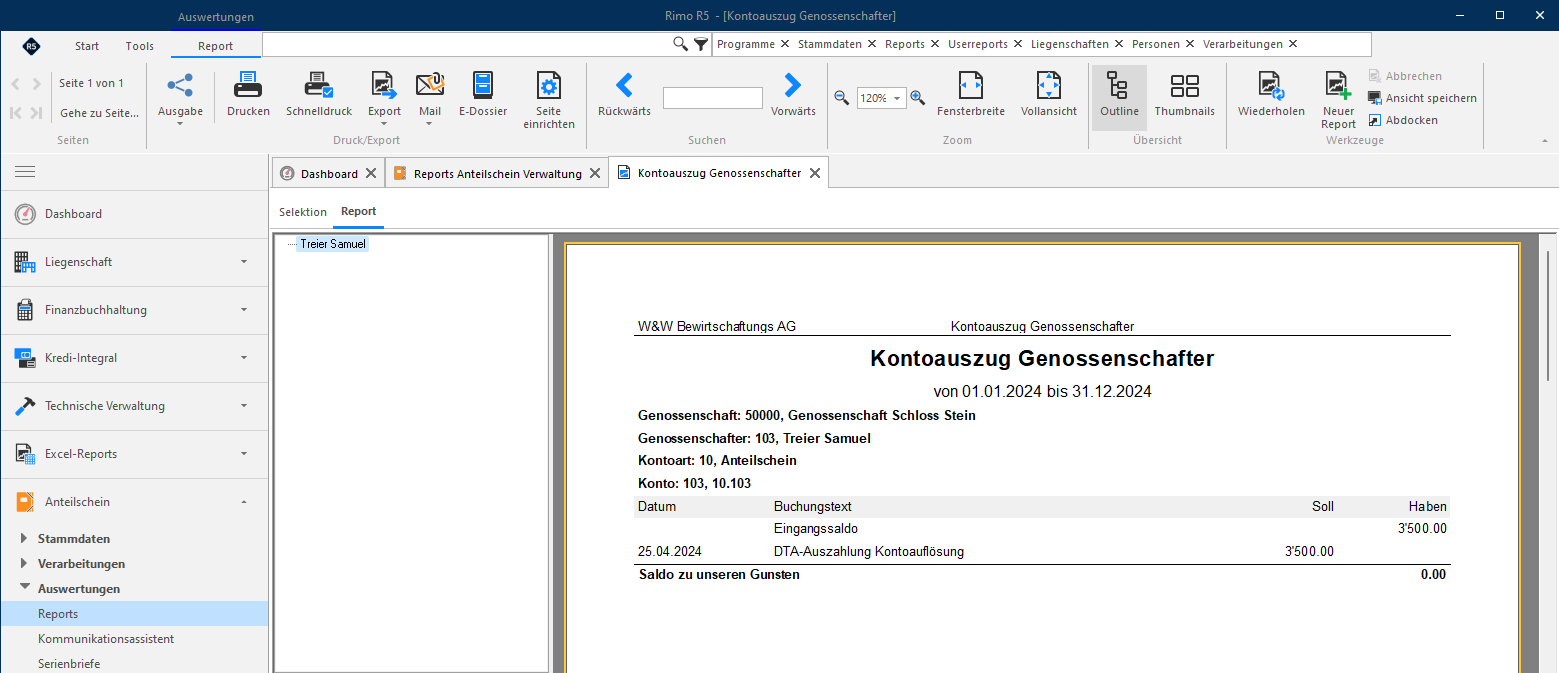
Task: Open Serienbriefe in sidebar
Action: tap(69, 663)
